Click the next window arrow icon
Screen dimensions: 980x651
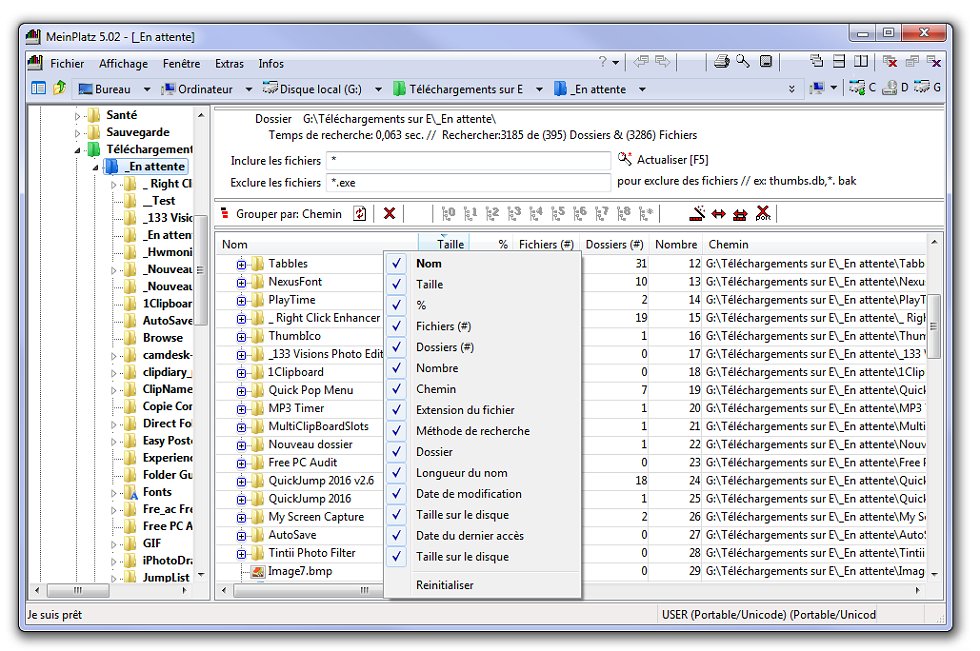(662, 61)
